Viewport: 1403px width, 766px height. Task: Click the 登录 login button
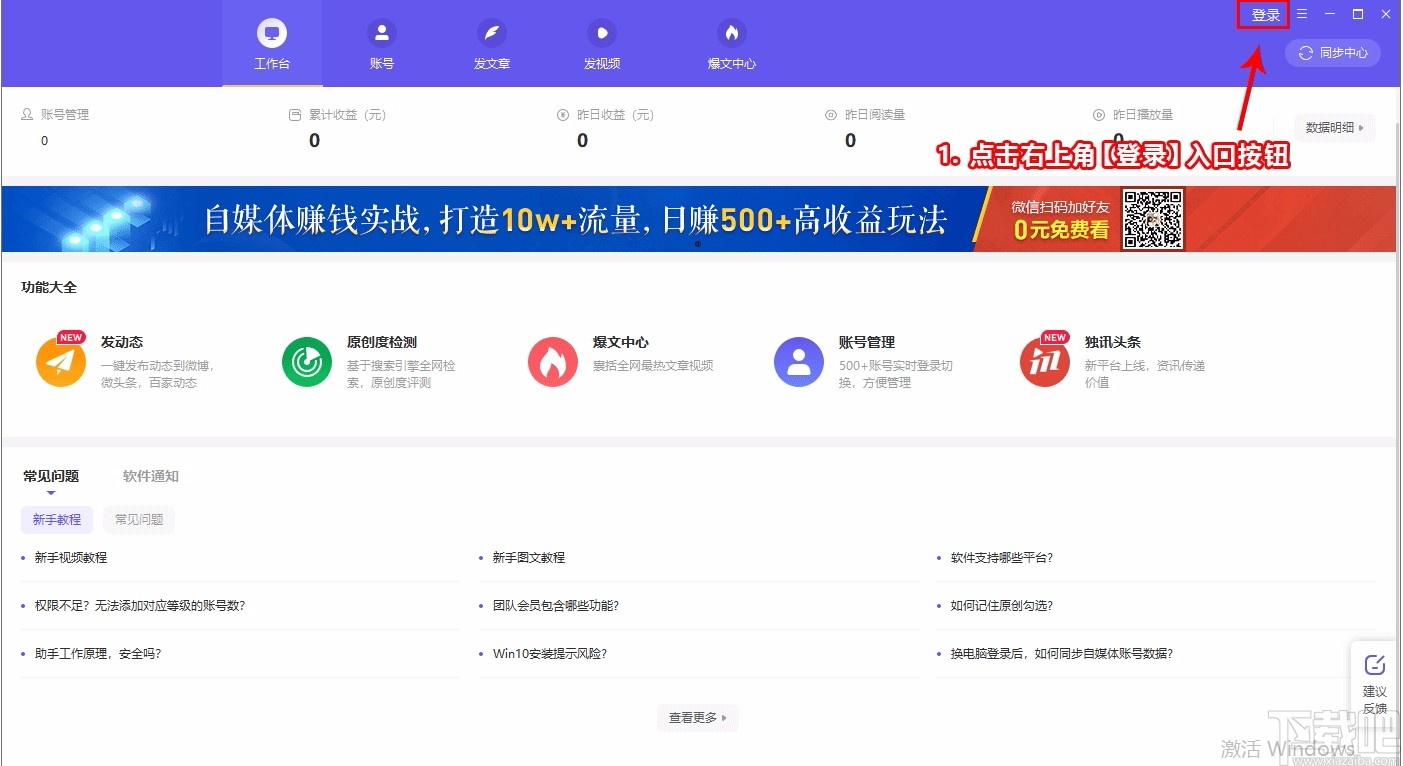[1263, 14]
